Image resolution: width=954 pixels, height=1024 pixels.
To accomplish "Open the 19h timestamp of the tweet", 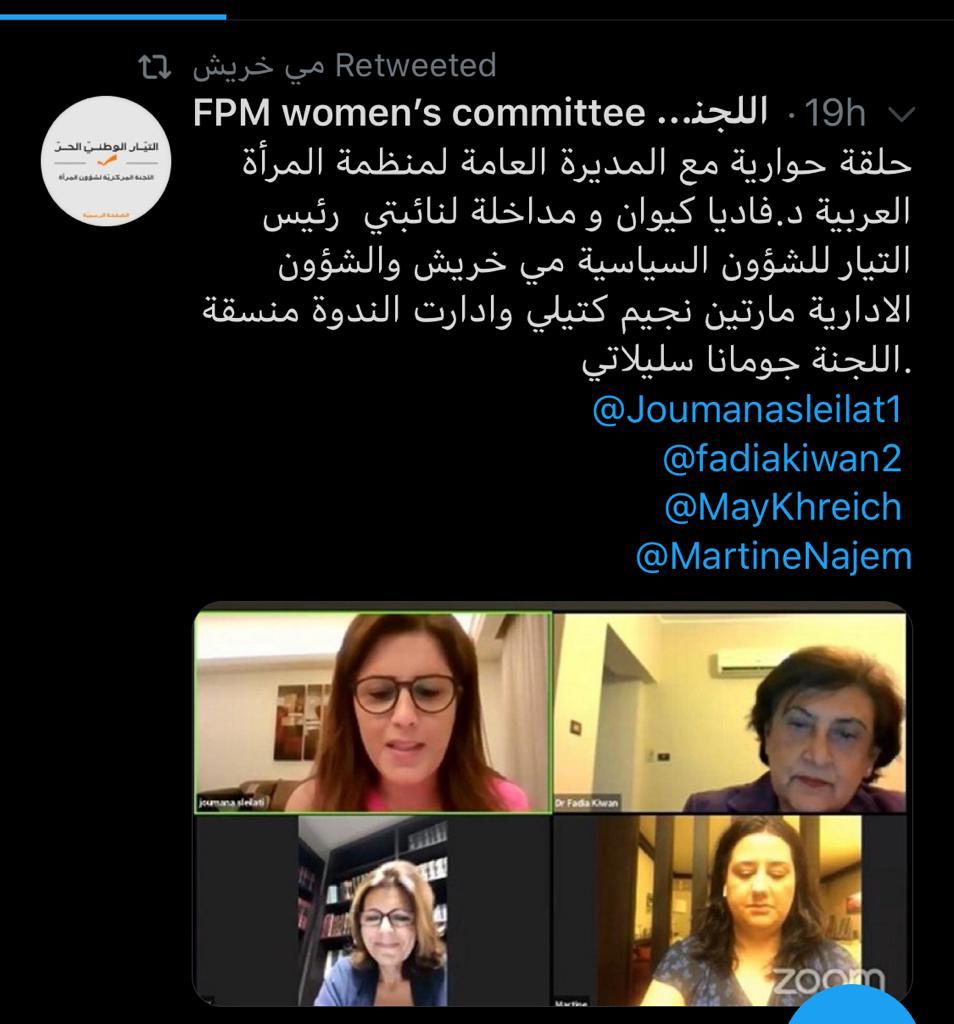I will [835, 114].
